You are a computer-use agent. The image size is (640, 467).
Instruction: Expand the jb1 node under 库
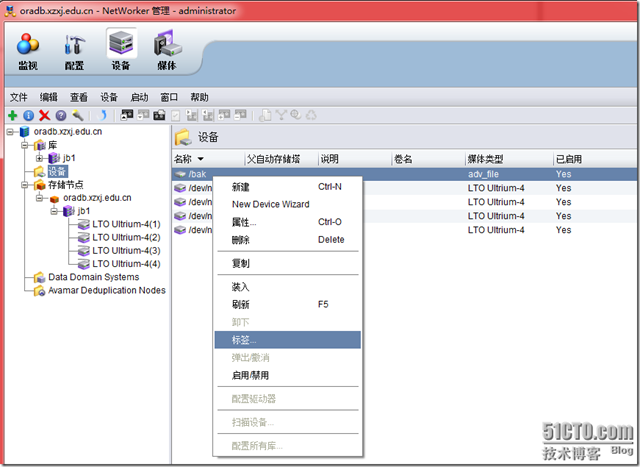(x=39, y=158)
